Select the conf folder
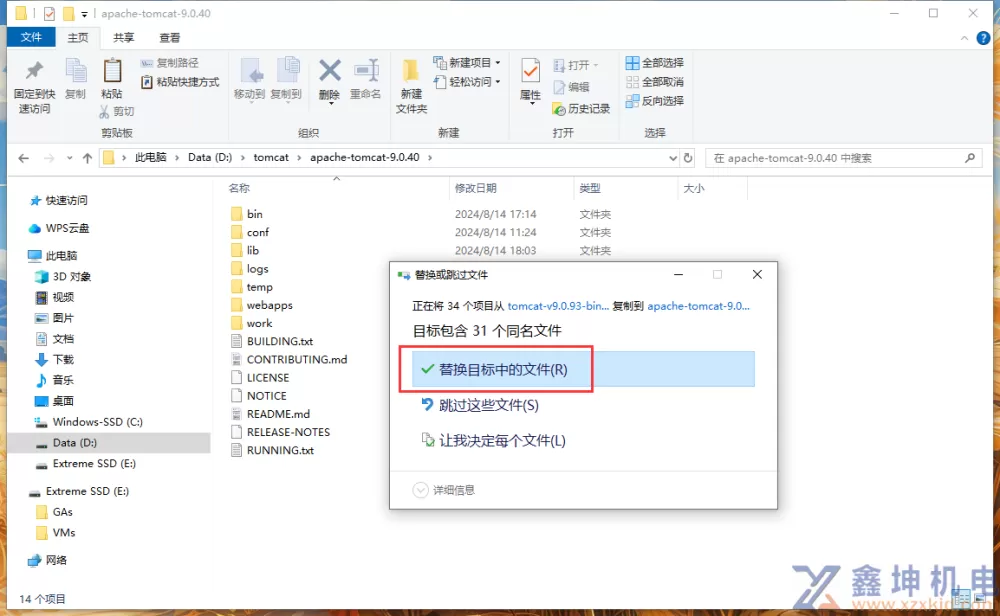Image resolution: width=1000 pixels, height=616 pixels. pos(250,232)
